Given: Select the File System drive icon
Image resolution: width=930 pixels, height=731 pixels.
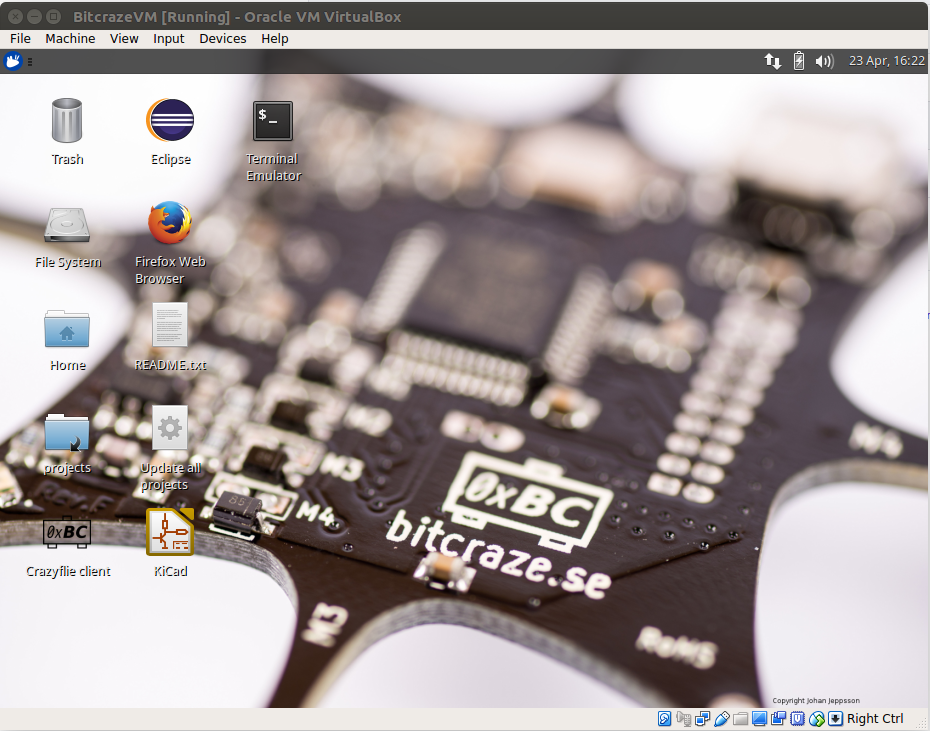Looking at the screenshot, I should [x=67, y=225].
